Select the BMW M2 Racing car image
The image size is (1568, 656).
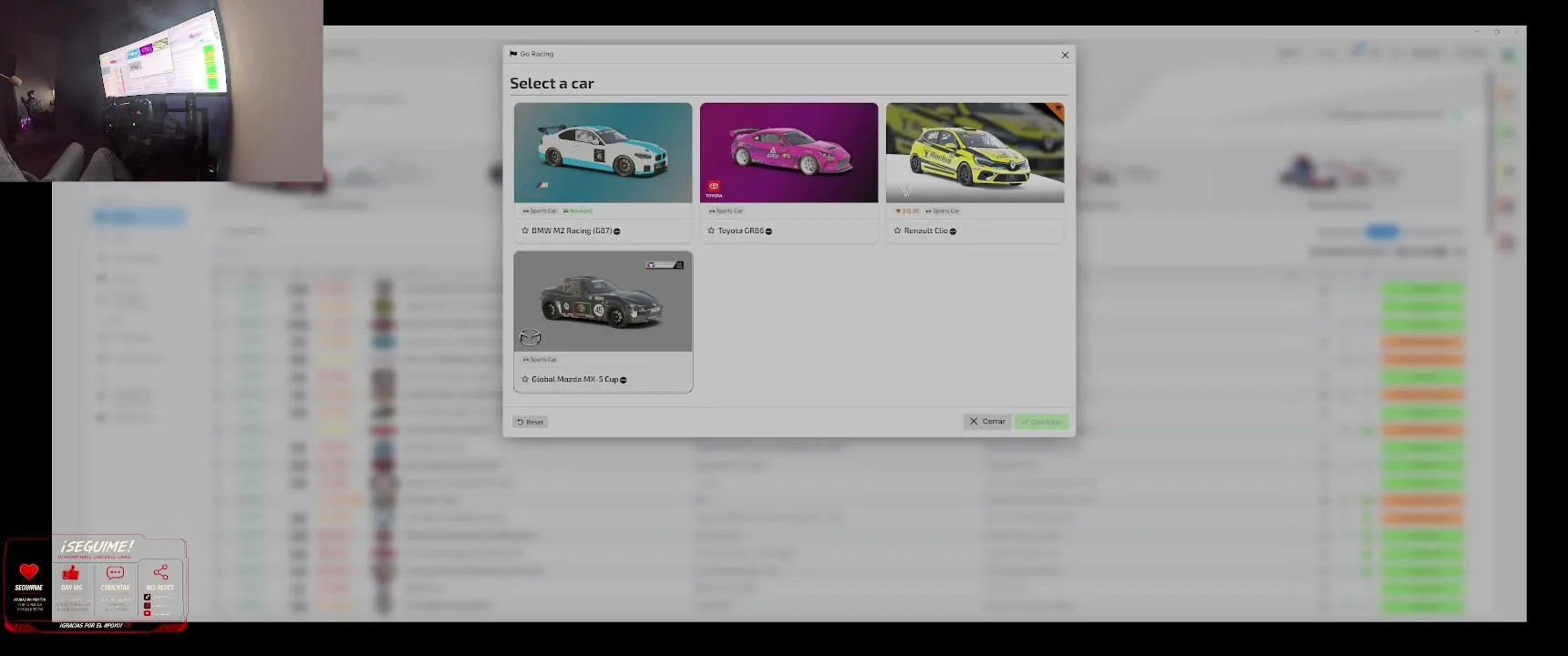click(x=603, y=152)
